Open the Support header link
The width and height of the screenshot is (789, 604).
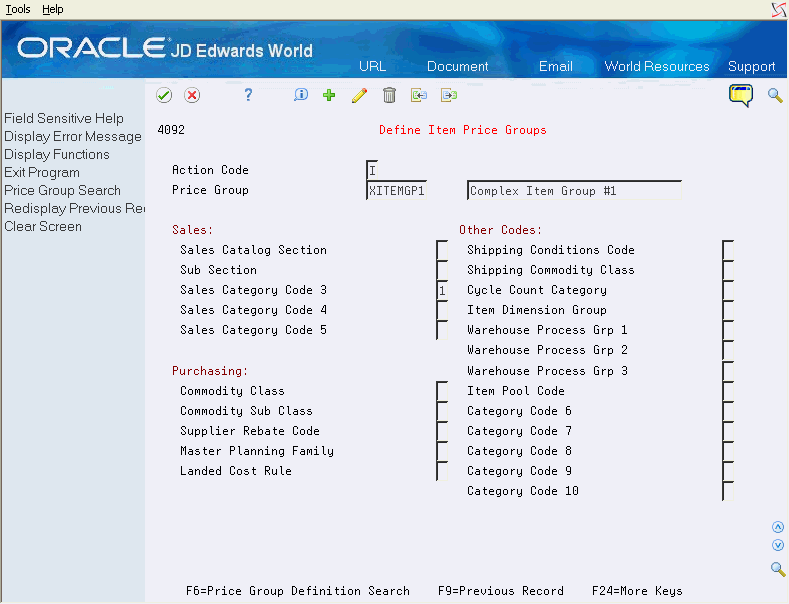(751, 66)
